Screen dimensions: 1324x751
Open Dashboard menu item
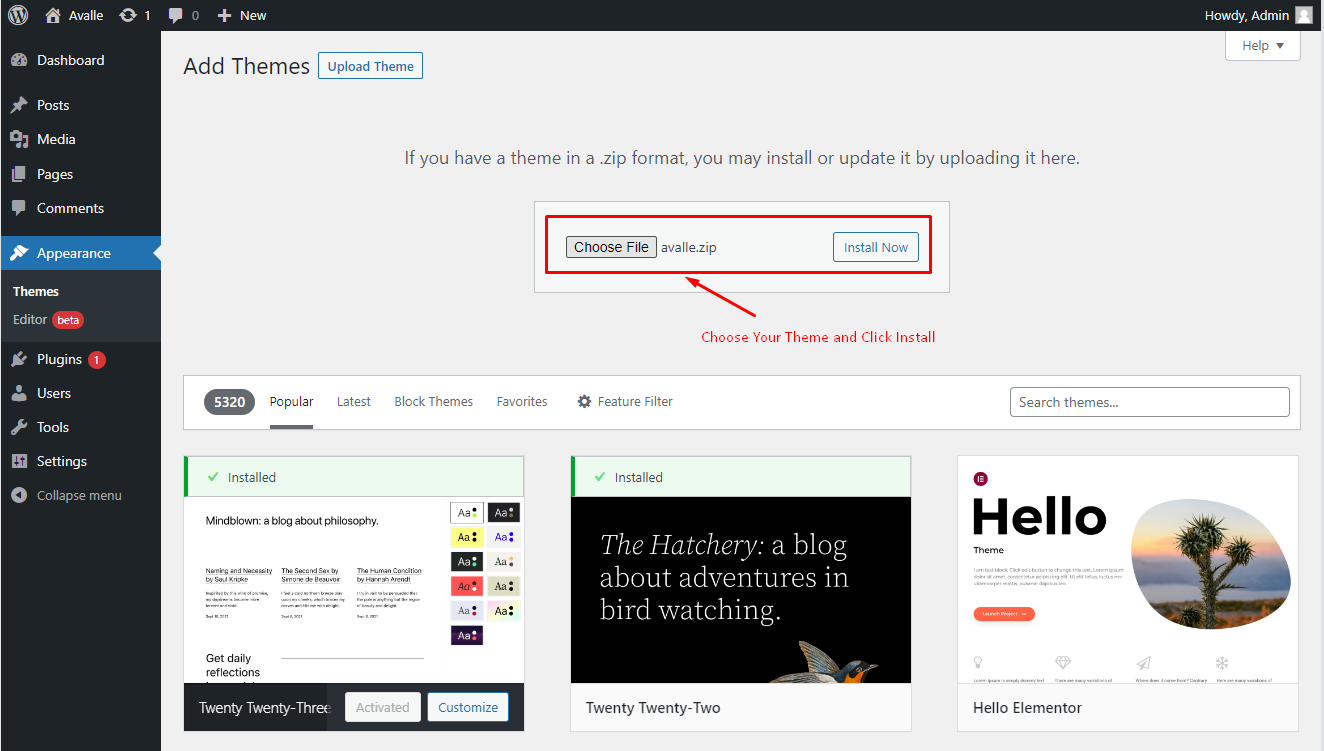click(80, 60)
